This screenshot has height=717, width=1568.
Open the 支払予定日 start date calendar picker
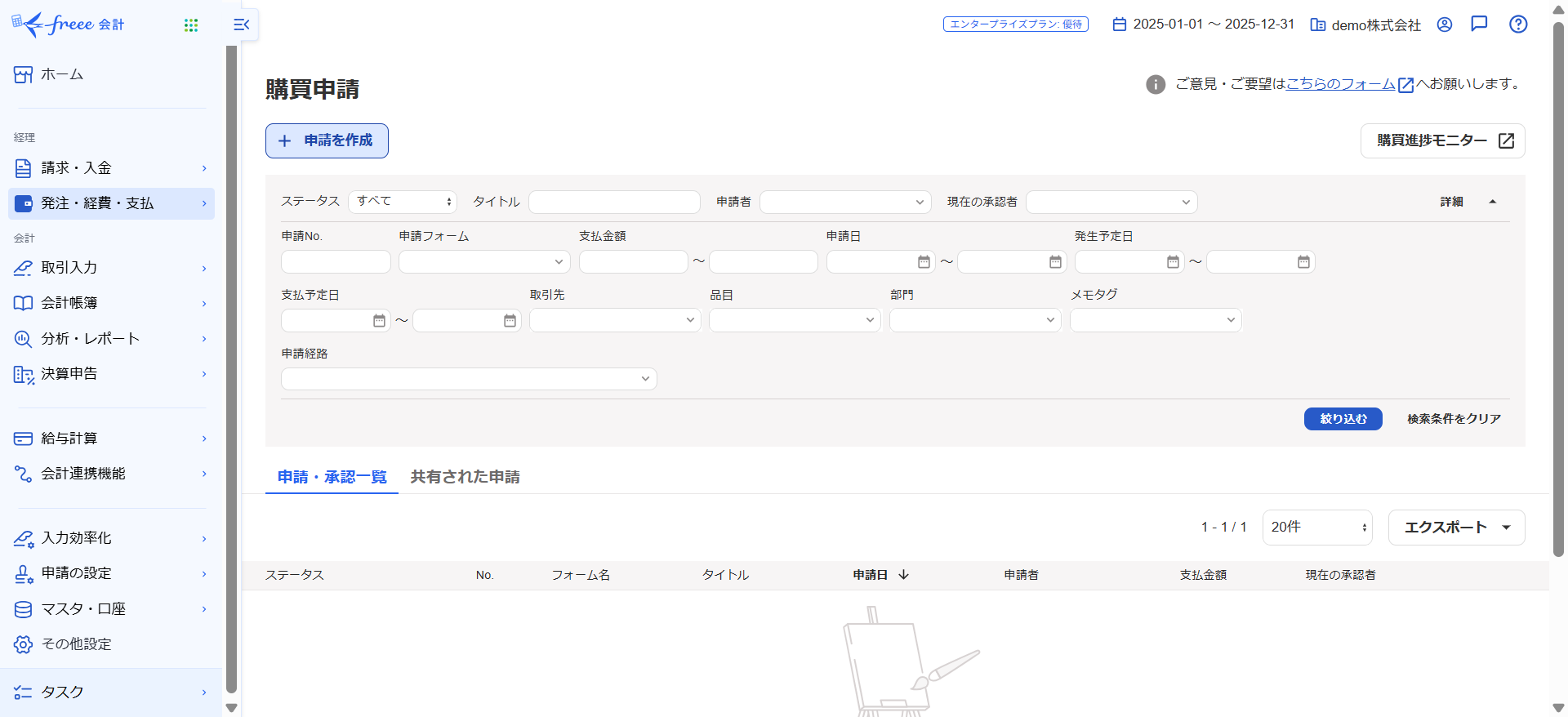tap(379, 321)
